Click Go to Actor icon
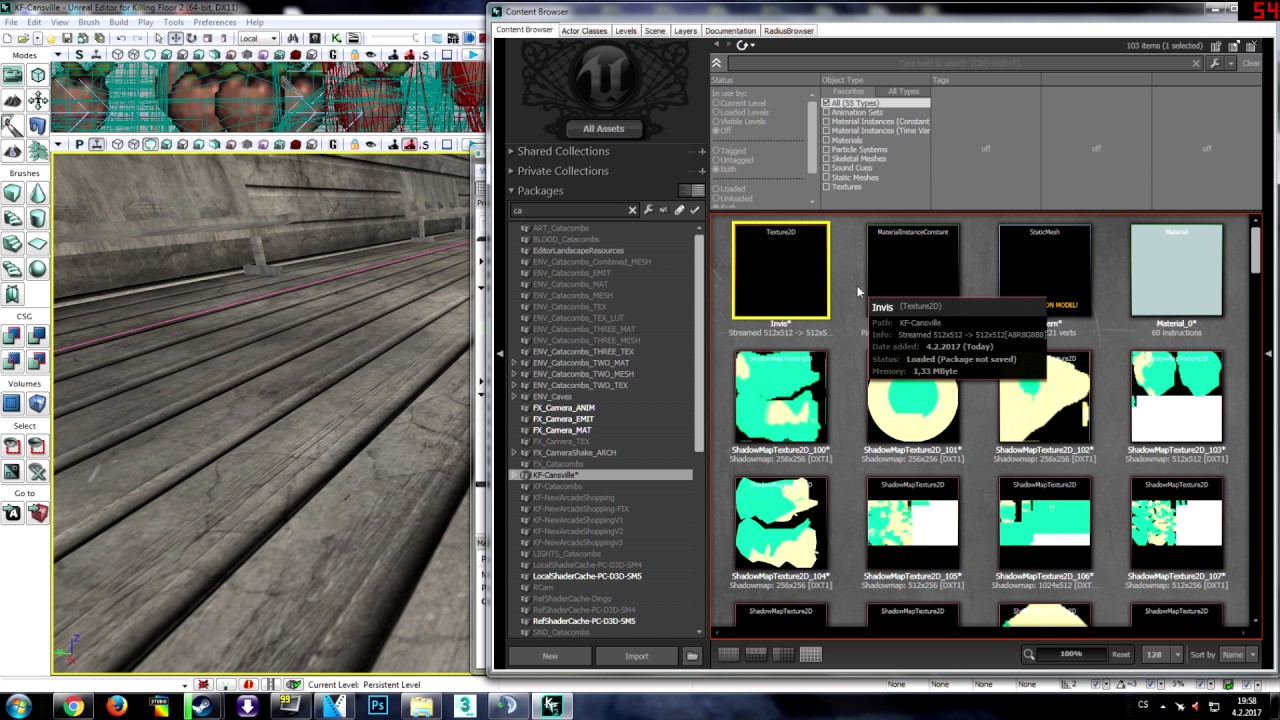The image size is (1280, 720). pyautogui.click(x=13, y=513)
